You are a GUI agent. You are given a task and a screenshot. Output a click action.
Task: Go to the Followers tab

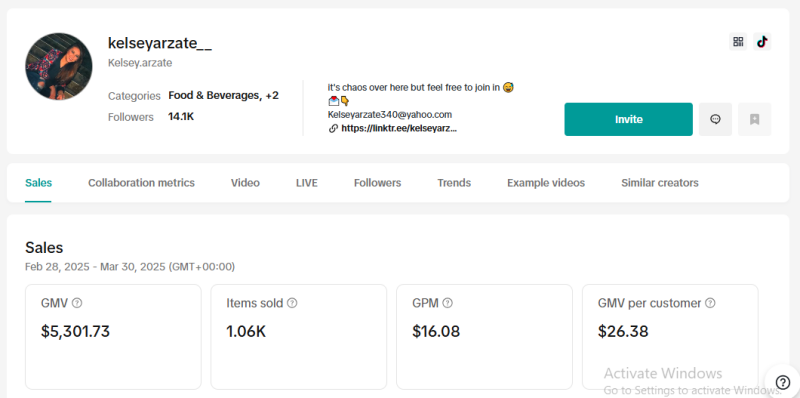click(x=378, y=183)
